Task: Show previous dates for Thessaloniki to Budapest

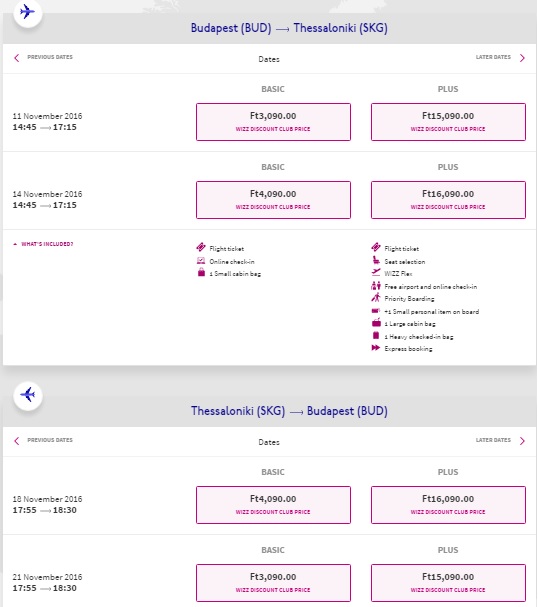Action: tap(43, 440)
